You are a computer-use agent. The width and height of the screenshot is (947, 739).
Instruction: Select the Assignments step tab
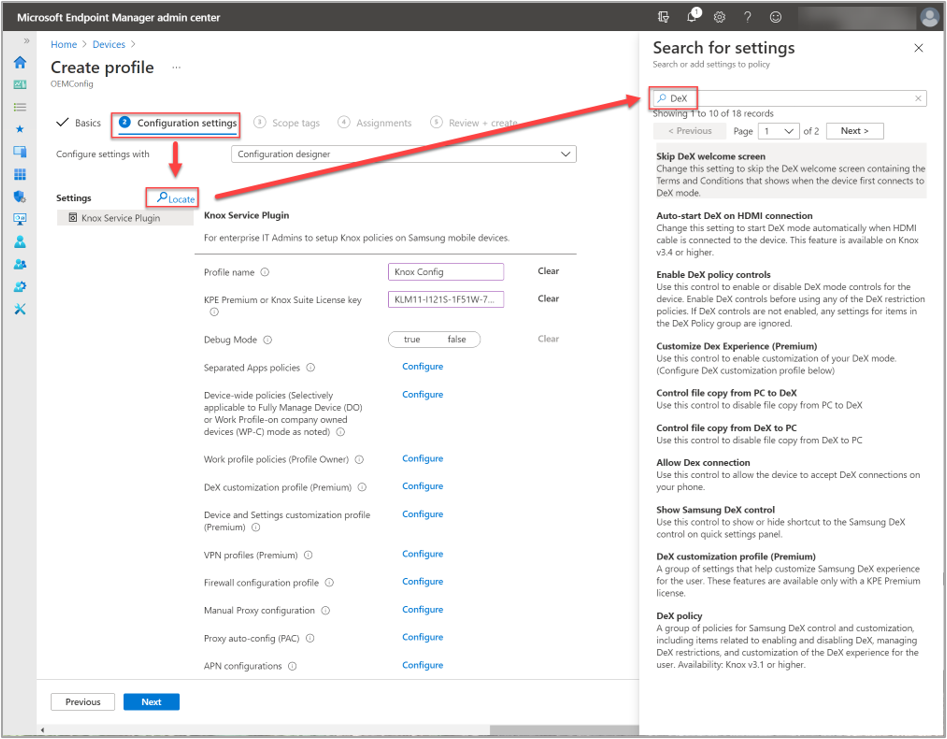374,123
